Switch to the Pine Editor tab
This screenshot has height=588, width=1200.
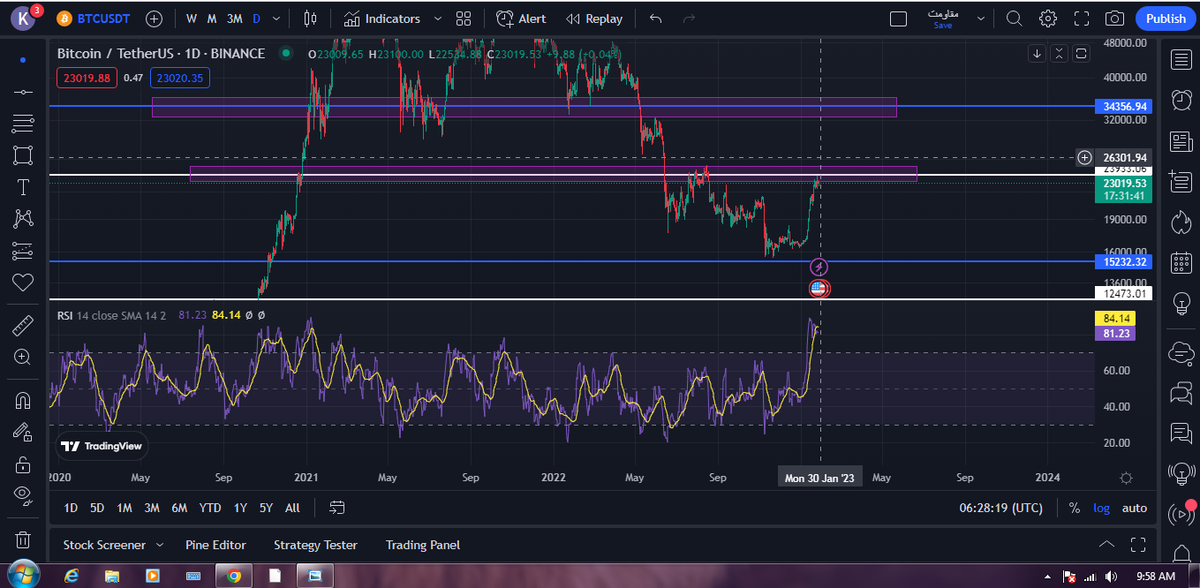point(215,545)
